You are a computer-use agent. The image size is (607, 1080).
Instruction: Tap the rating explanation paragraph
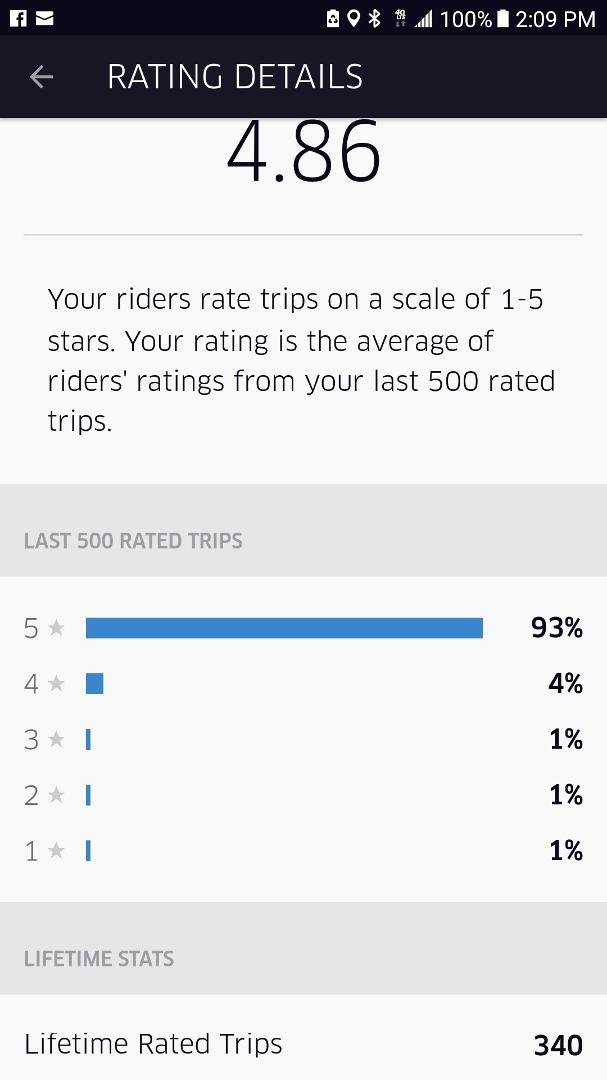click(301, 360)
